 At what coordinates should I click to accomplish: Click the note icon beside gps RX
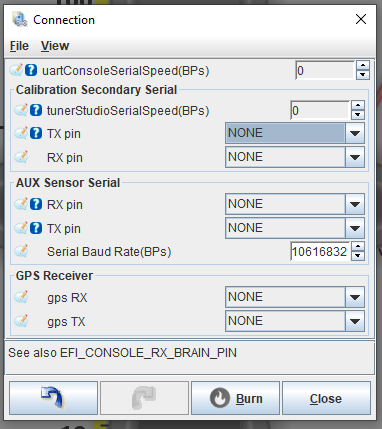[21, 297]
